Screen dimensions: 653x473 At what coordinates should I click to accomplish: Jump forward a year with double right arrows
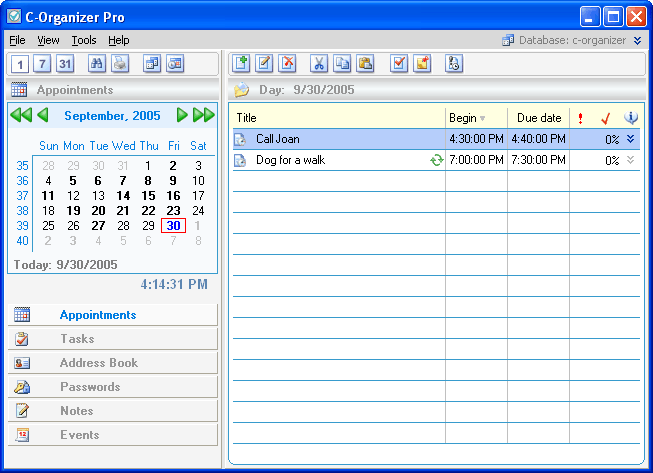pos(204,115)
